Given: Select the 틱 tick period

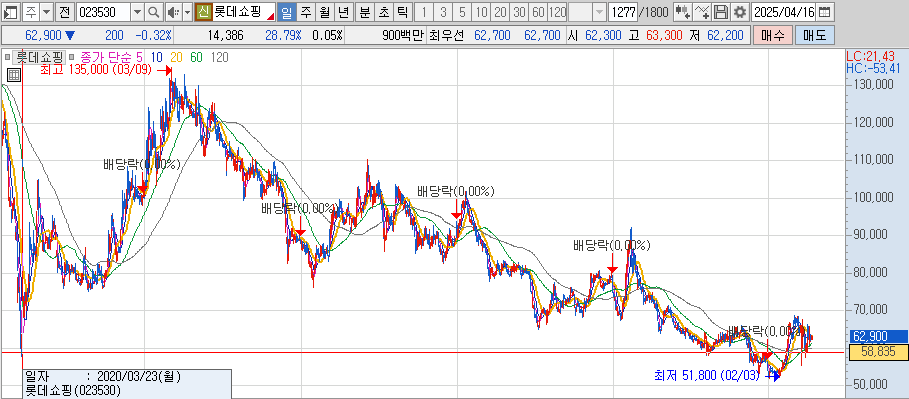Looking at the screenshot, I should click(402, 11).
